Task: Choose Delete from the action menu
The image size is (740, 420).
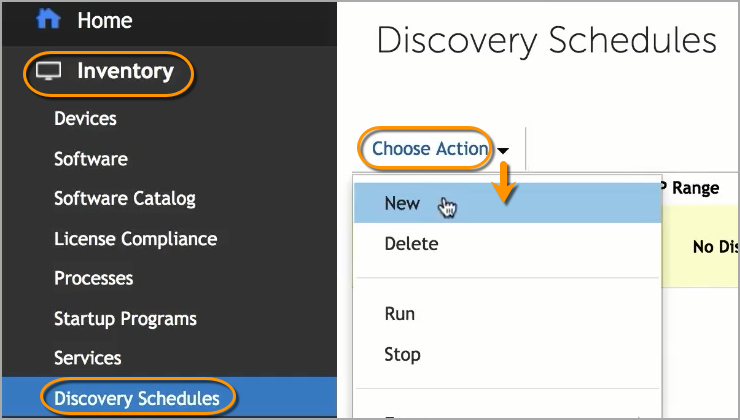Action: pyautogui.click(x=411, y=243)
